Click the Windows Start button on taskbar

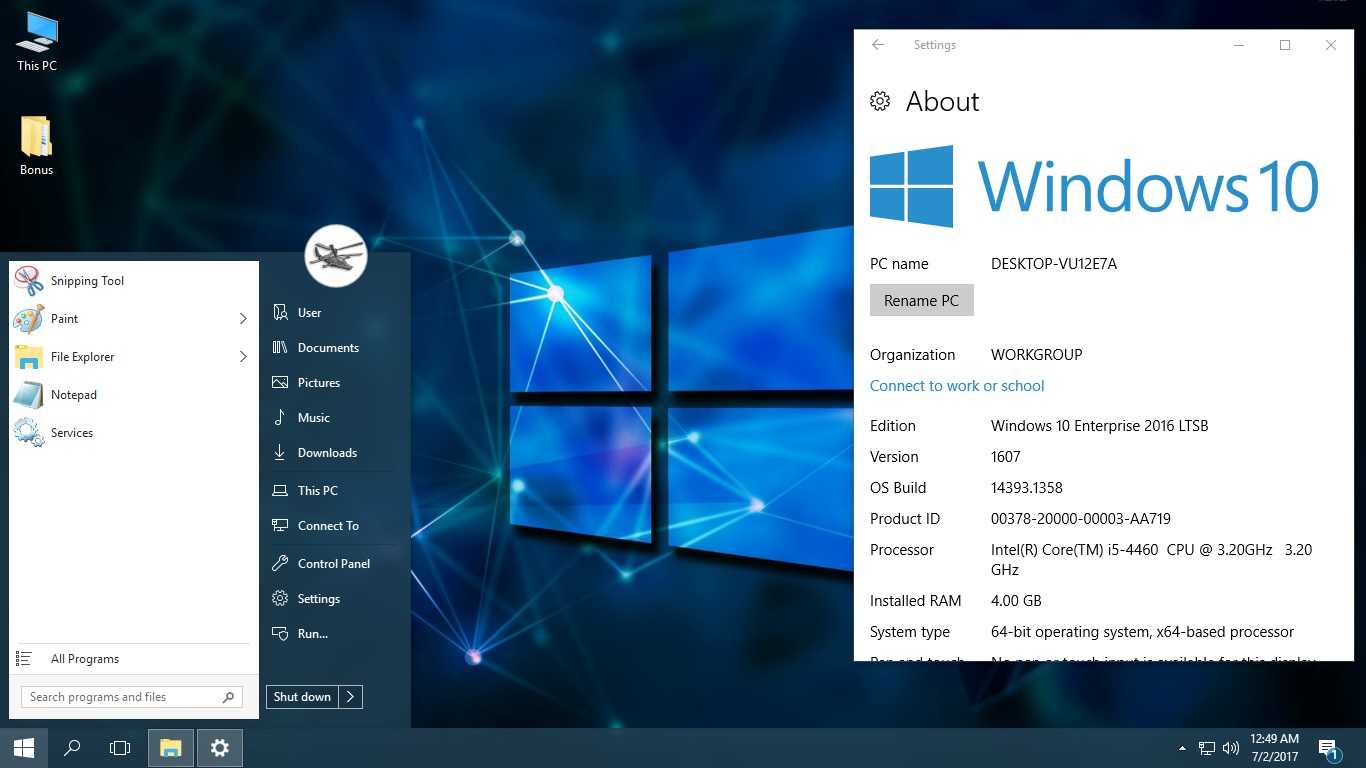pos(24,748)
